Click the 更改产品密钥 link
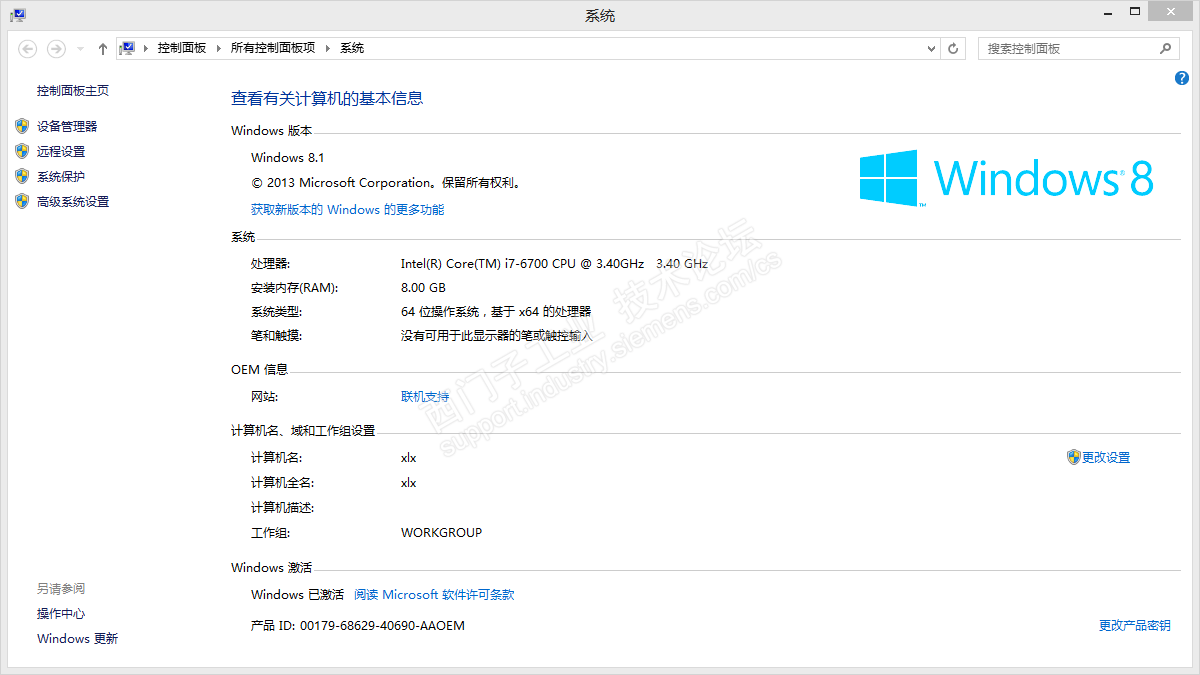1200x675 pixels. pyautogui.click(x=1134, y=626)
